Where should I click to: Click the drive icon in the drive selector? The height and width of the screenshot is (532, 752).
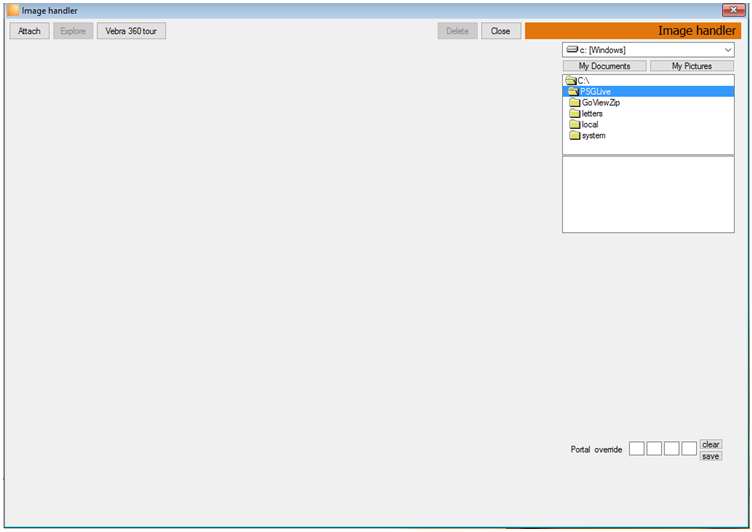572,49
